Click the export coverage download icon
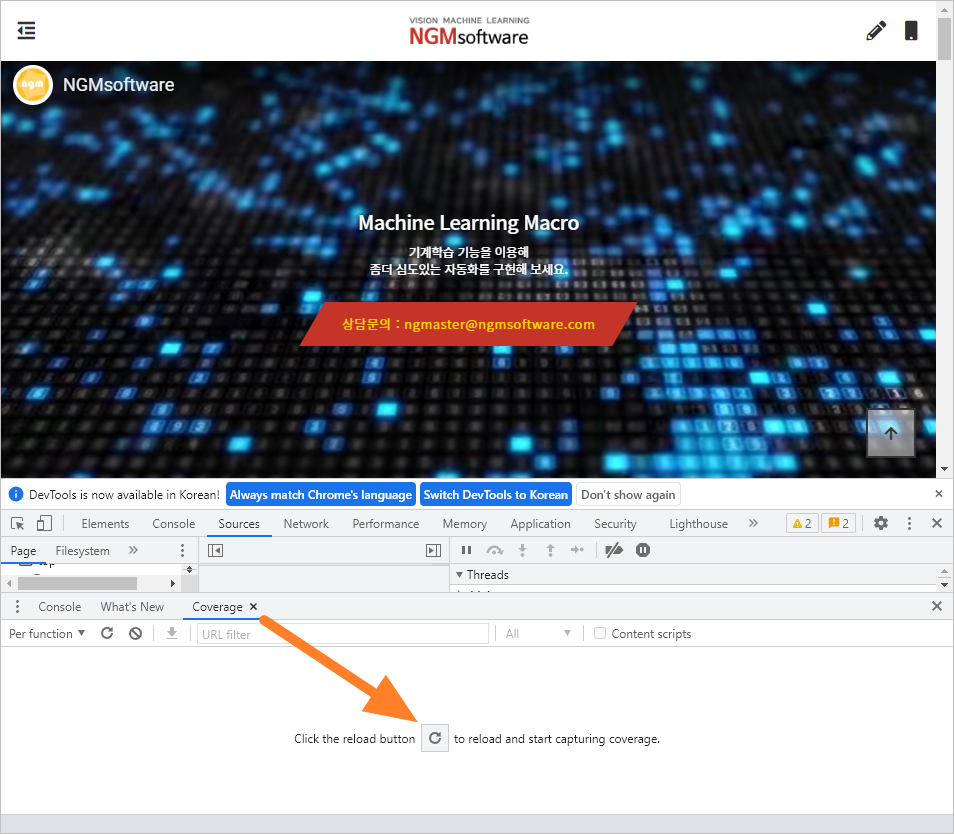The height and width of the screenshot is (834, 954). pos(172,633)
